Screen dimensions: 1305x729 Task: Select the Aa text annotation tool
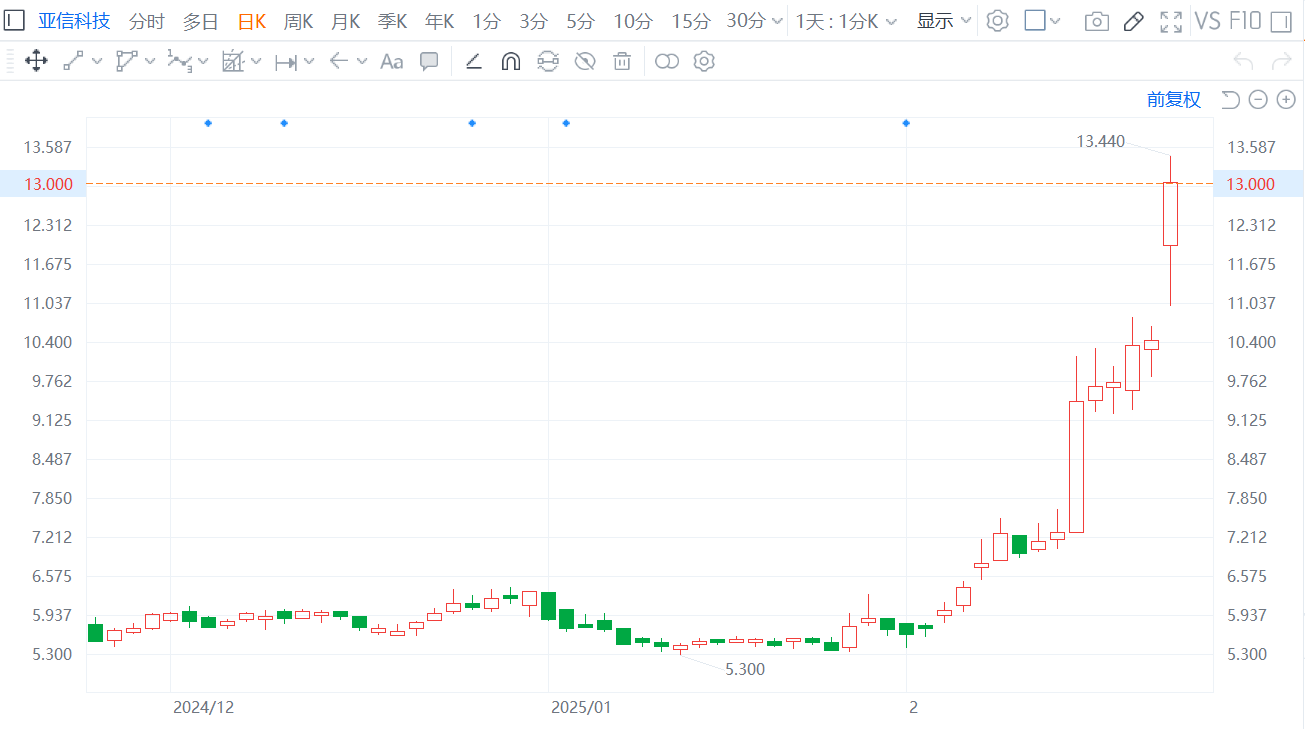point(391,62)
